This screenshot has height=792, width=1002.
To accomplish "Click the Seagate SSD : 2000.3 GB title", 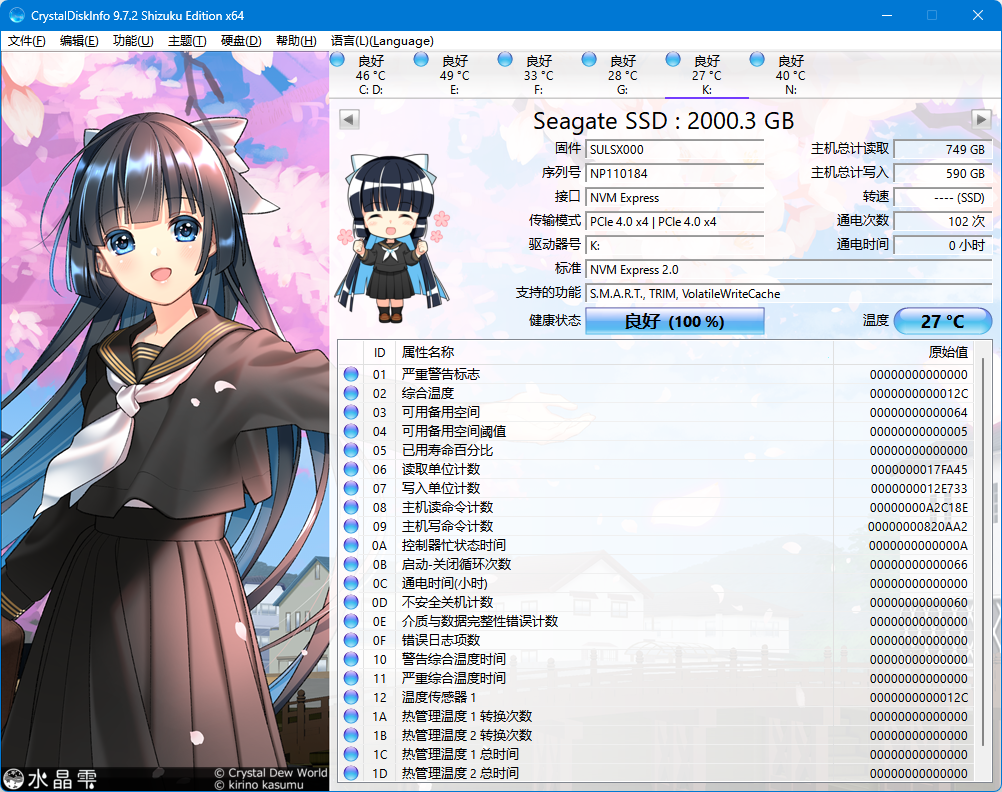I will coord(663,121).
